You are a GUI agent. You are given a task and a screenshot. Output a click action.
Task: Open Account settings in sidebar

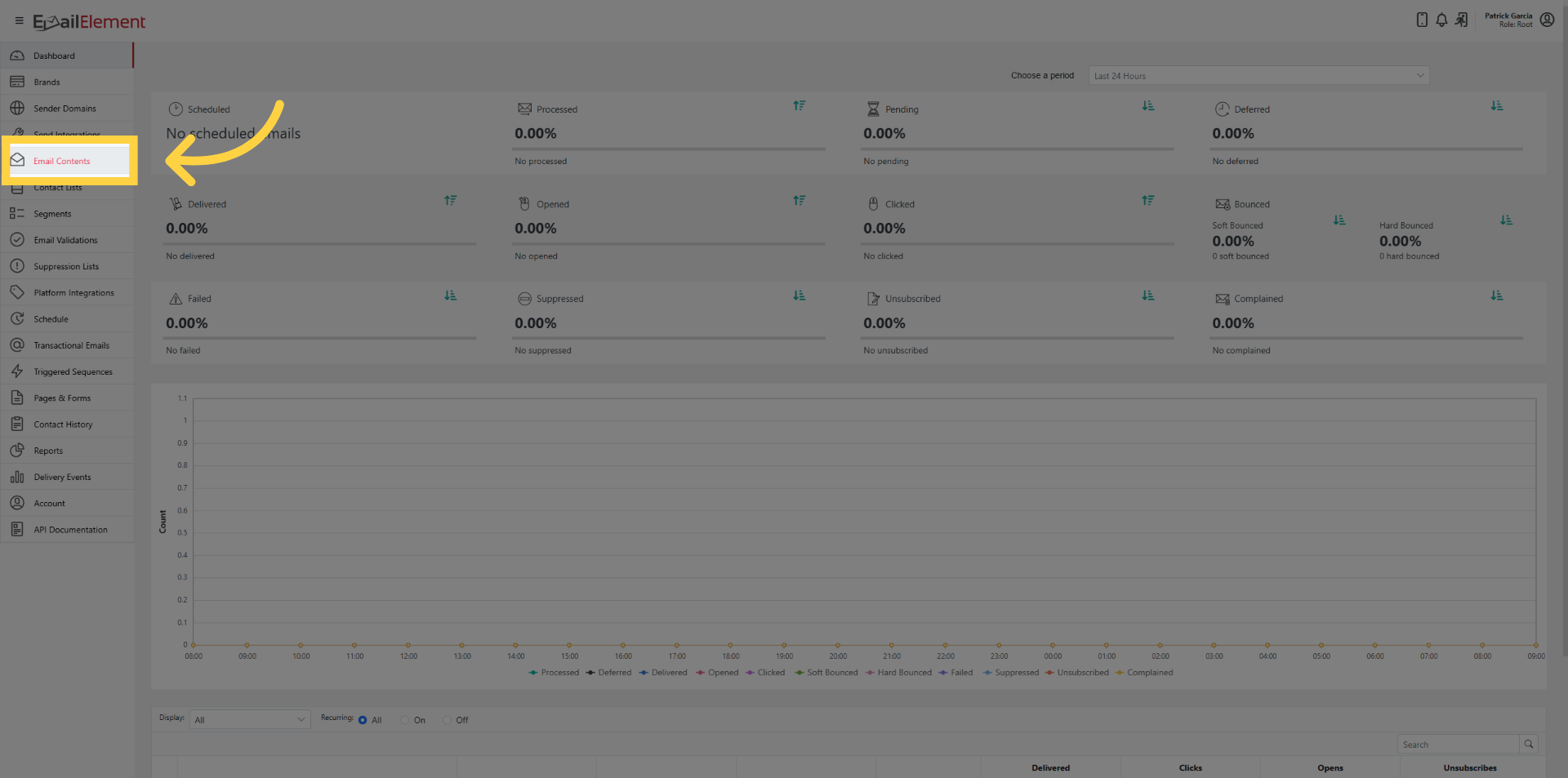click(x=67, y=503)
